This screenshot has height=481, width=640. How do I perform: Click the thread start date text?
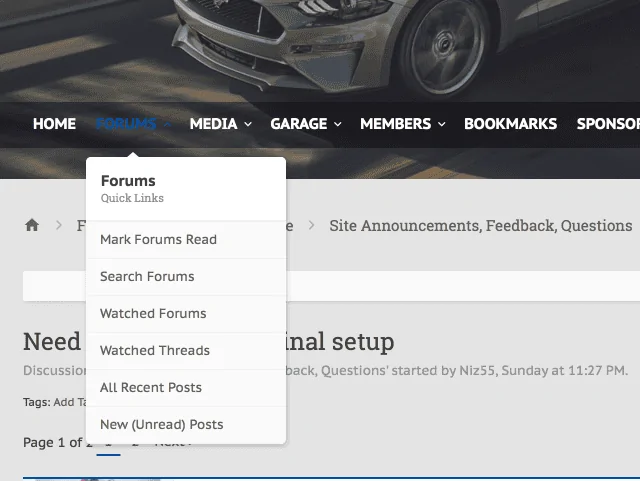[563, 370]
